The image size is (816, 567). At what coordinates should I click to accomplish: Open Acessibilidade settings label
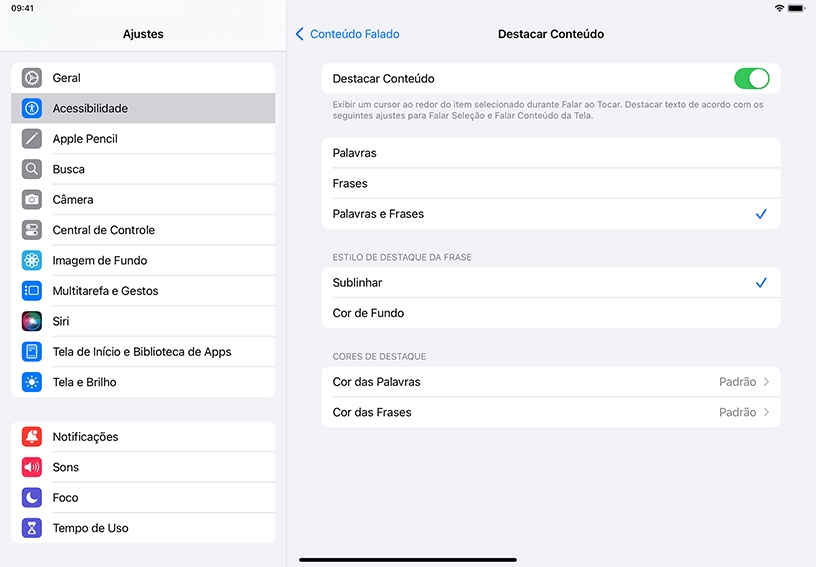pos(90,108)
